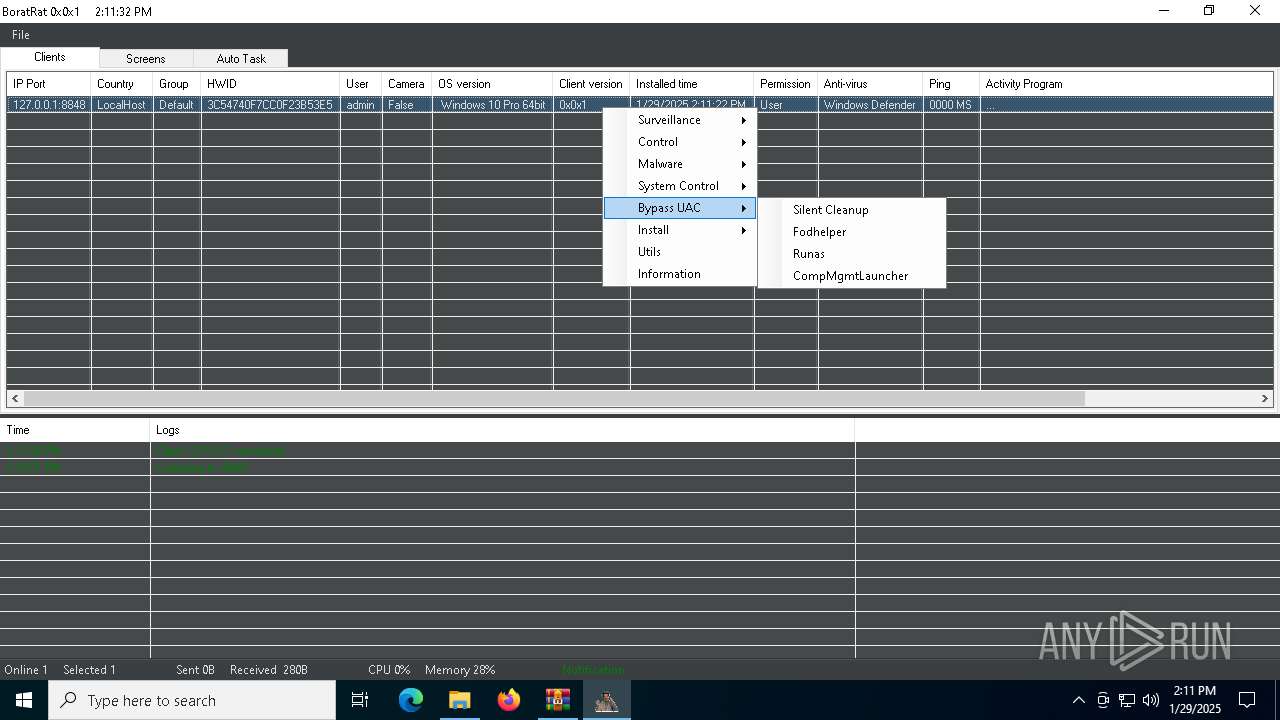Open the Control submenu

[680, 142]
